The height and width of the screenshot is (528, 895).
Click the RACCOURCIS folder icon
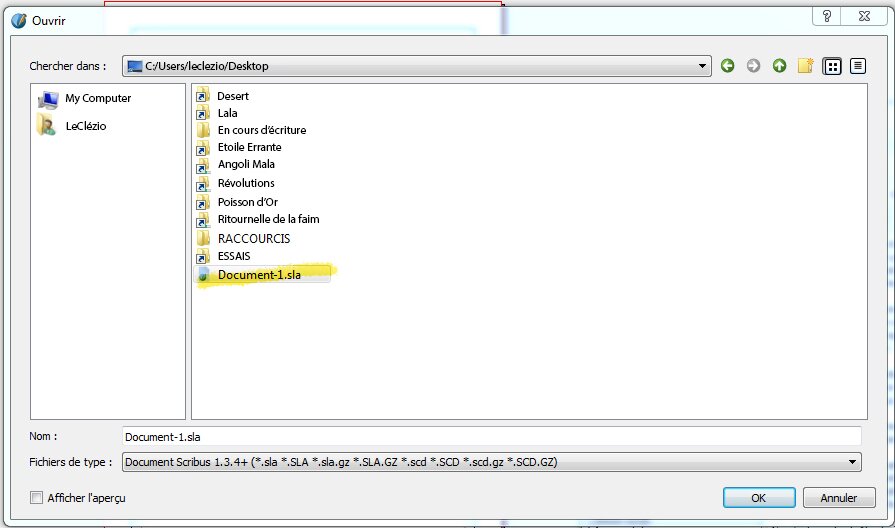(x=203, y=238)
